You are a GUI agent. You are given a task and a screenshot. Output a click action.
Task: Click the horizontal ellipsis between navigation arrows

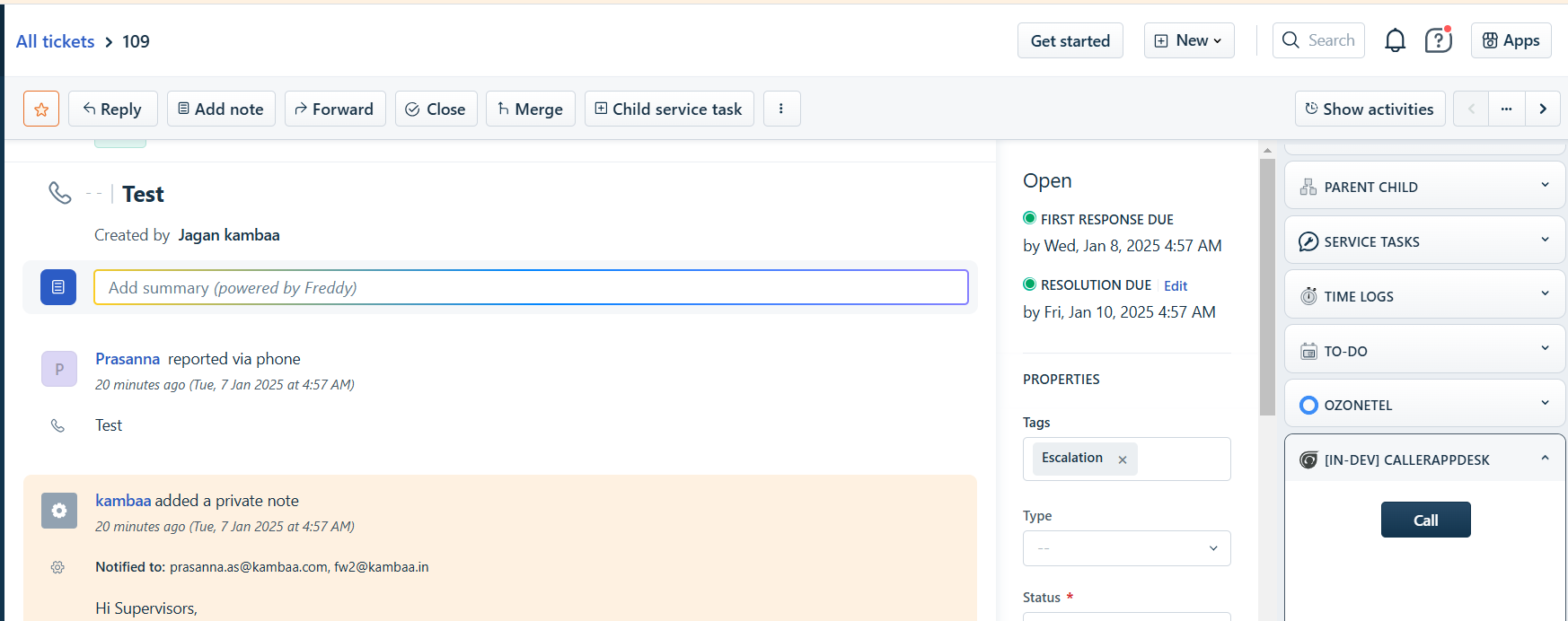click(1506, 109)
